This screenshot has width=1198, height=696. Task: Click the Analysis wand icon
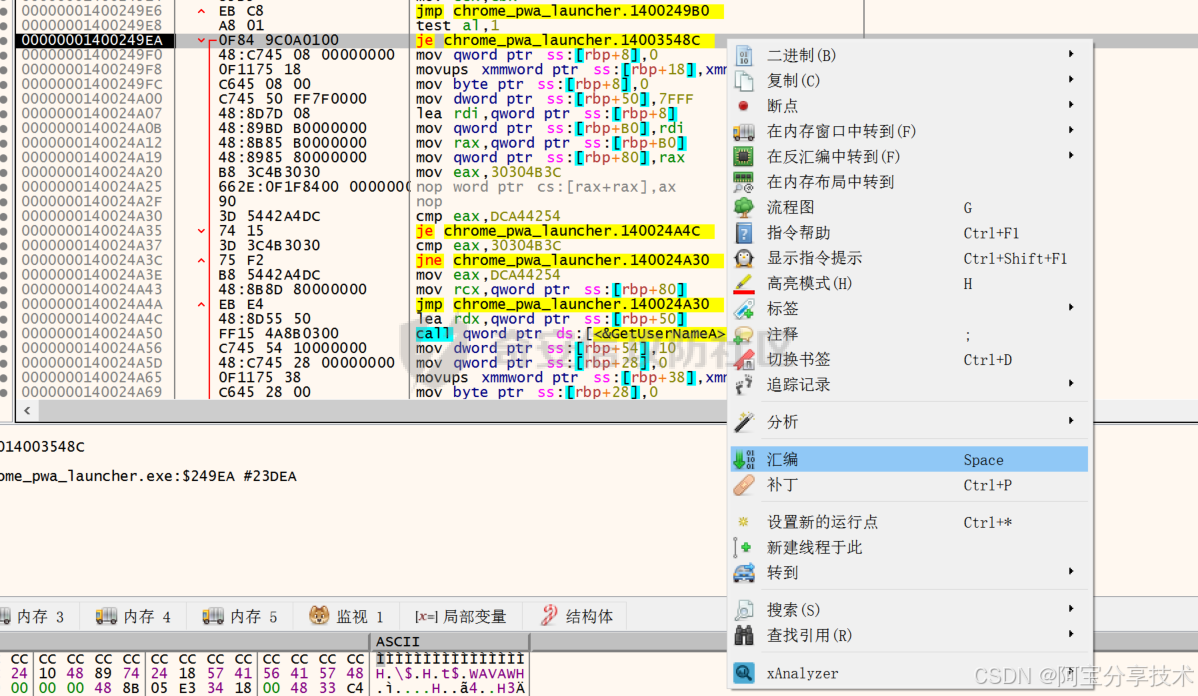(743, 422)
